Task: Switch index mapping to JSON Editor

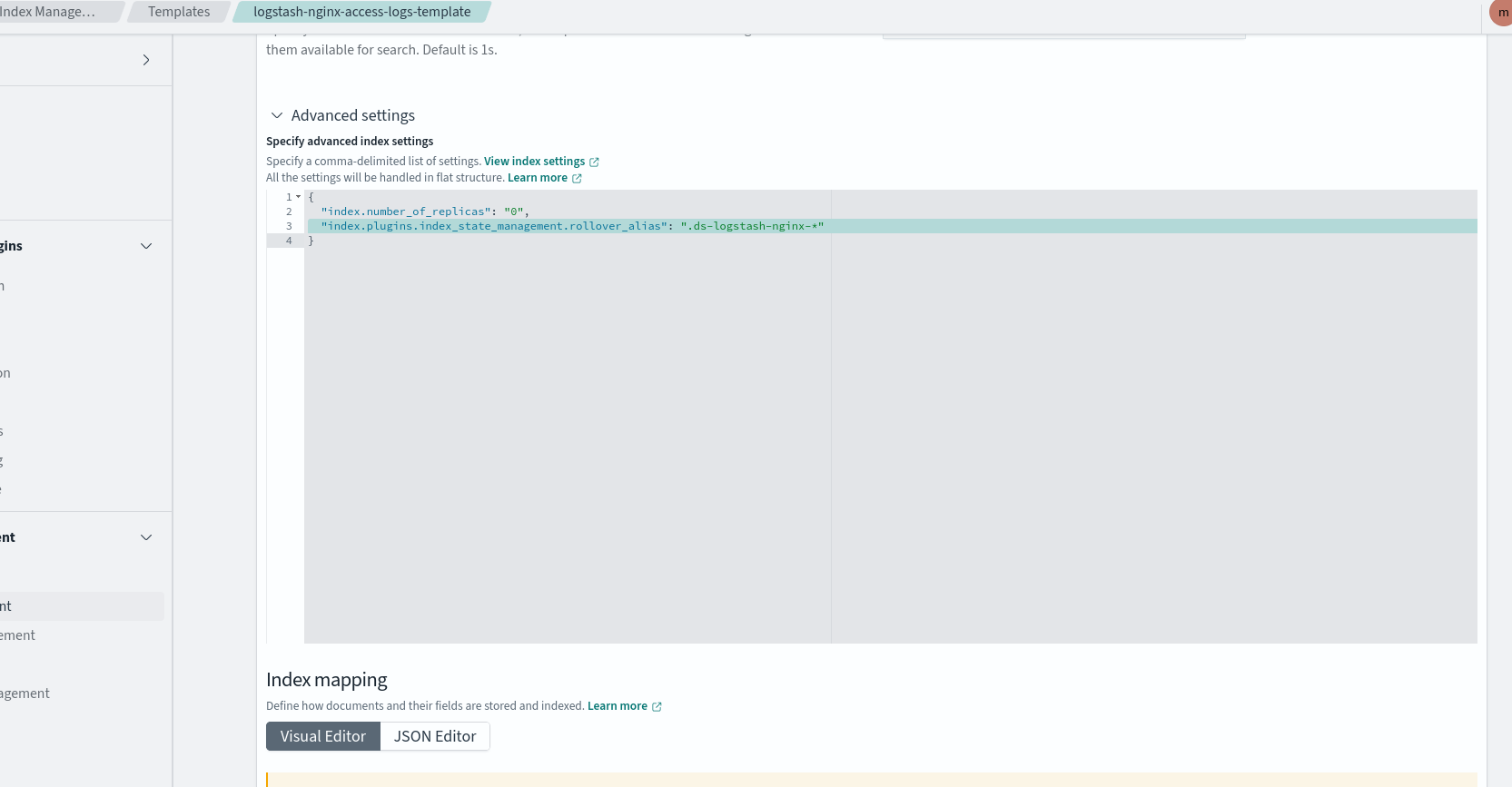Action: pyautogui.click(x=435, y=736)
